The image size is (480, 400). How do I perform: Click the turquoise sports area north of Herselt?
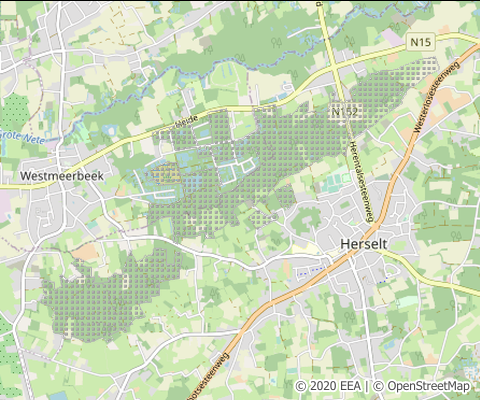click(x=337, y=182)
